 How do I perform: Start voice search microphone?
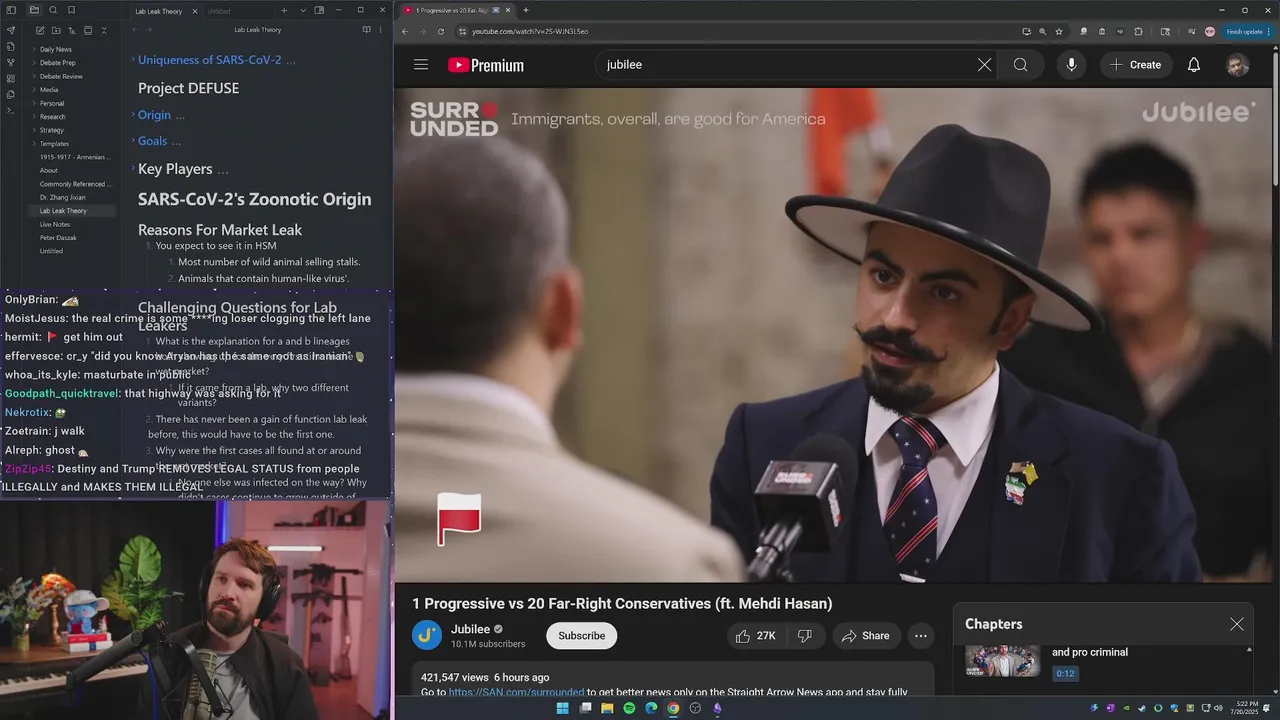pyautogui.click(x=1071, y=65)
